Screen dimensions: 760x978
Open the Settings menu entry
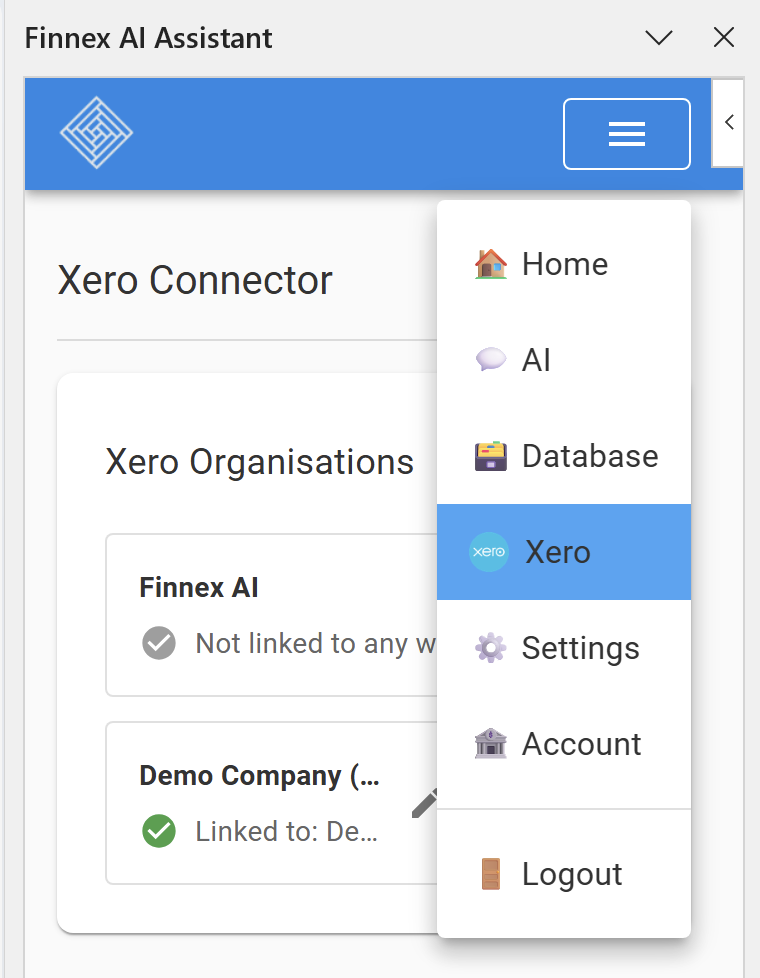pyautogui.click(x=564, y=648)
